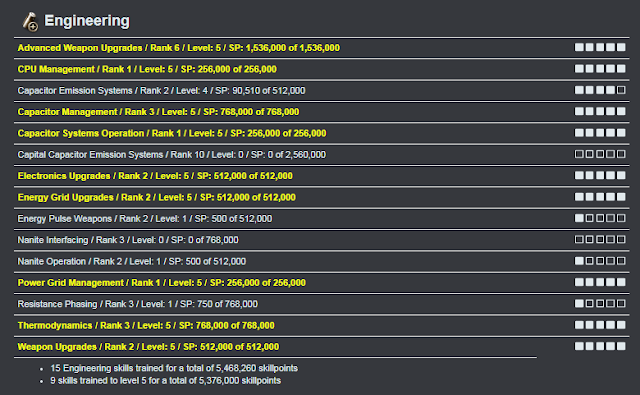Click the Engineering category icon

[x=30, y=21]
